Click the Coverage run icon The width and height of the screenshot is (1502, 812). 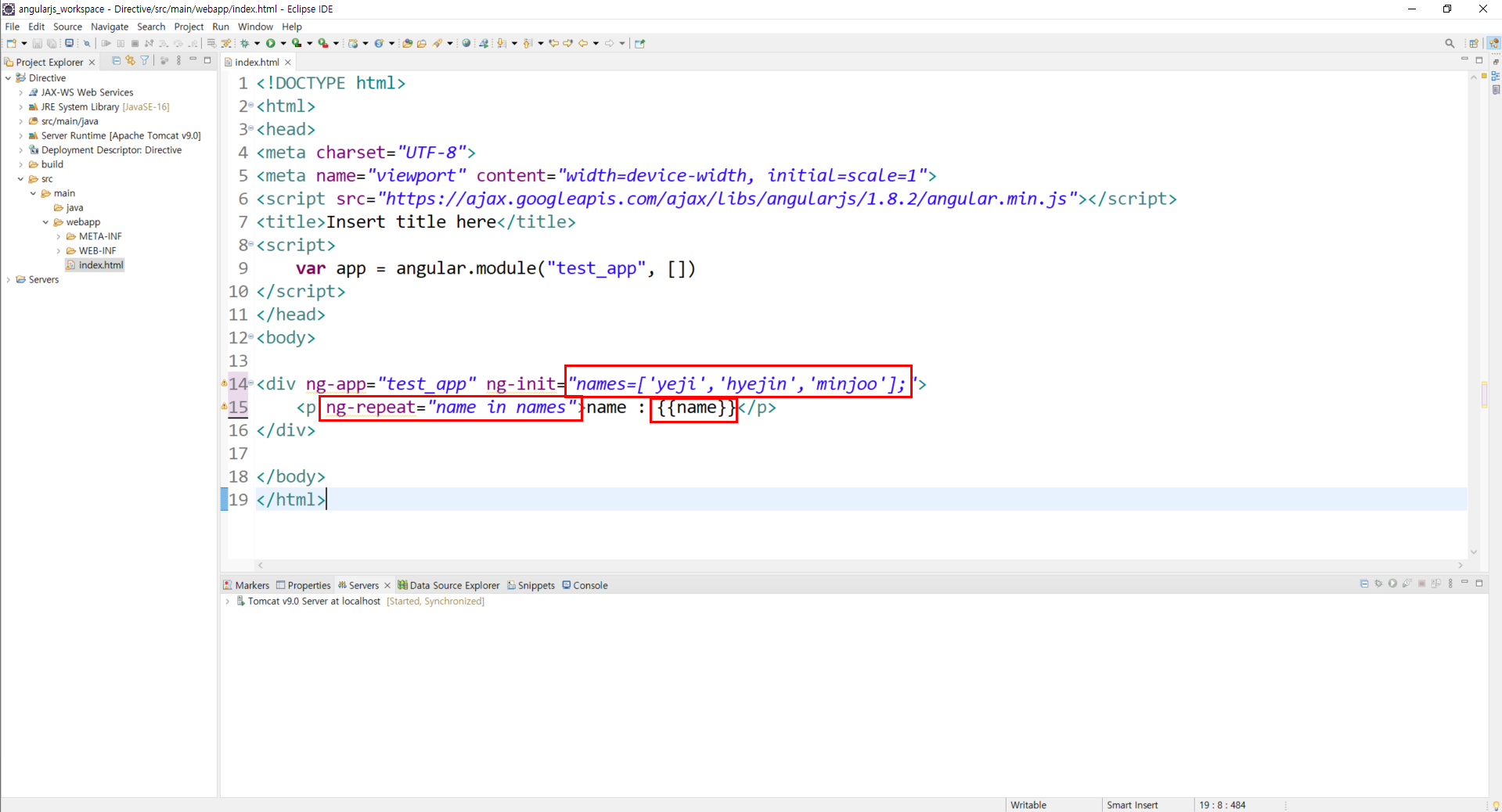point(297,43)
